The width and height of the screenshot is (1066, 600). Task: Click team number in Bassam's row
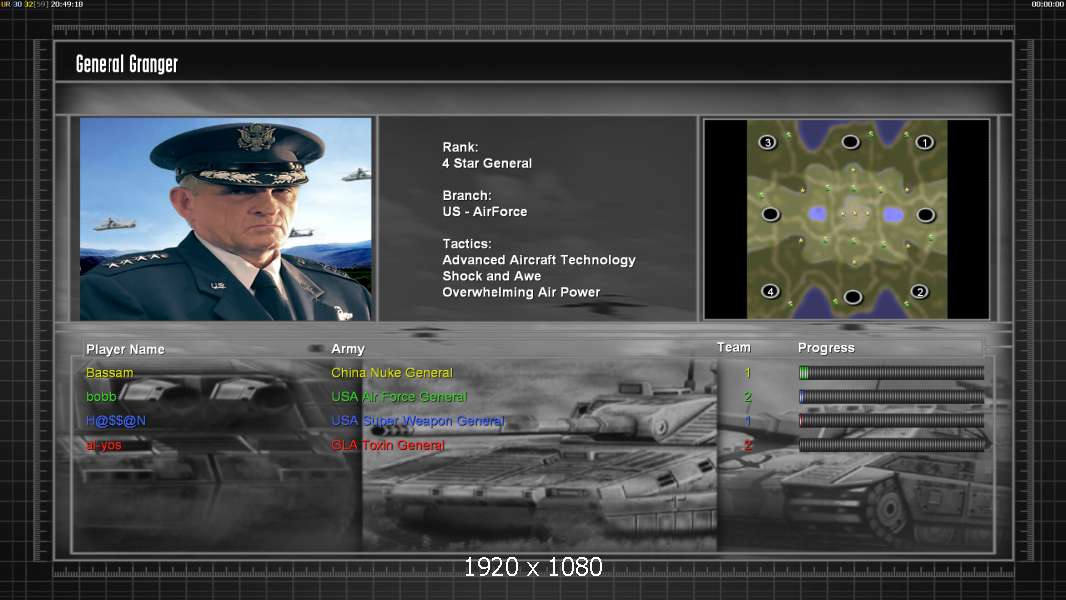747,372
